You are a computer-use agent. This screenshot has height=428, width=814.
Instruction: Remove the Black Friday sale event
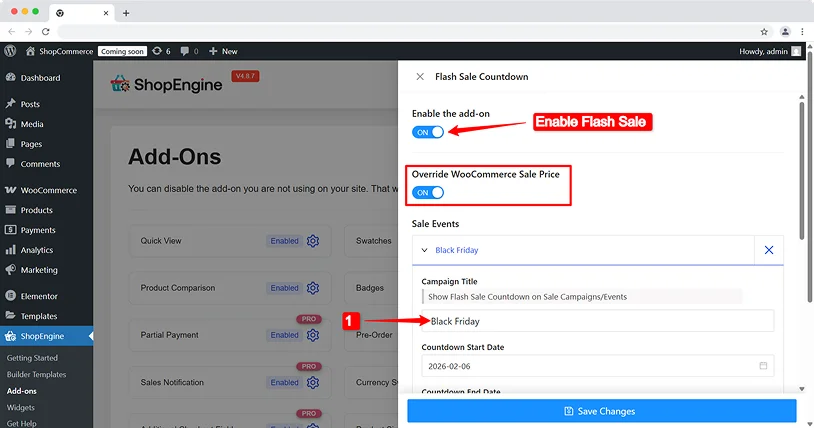768,250
